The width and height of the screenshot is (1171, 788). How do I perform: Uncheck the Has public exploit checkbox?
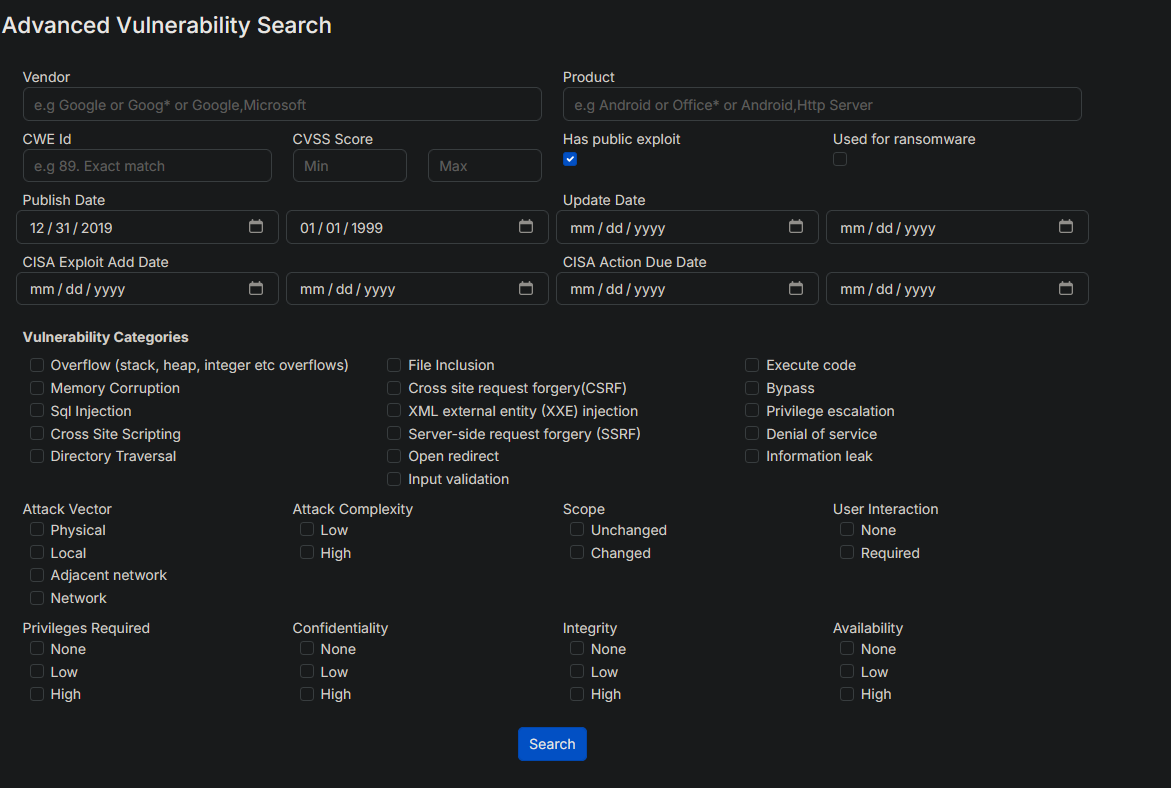point(570,159)
